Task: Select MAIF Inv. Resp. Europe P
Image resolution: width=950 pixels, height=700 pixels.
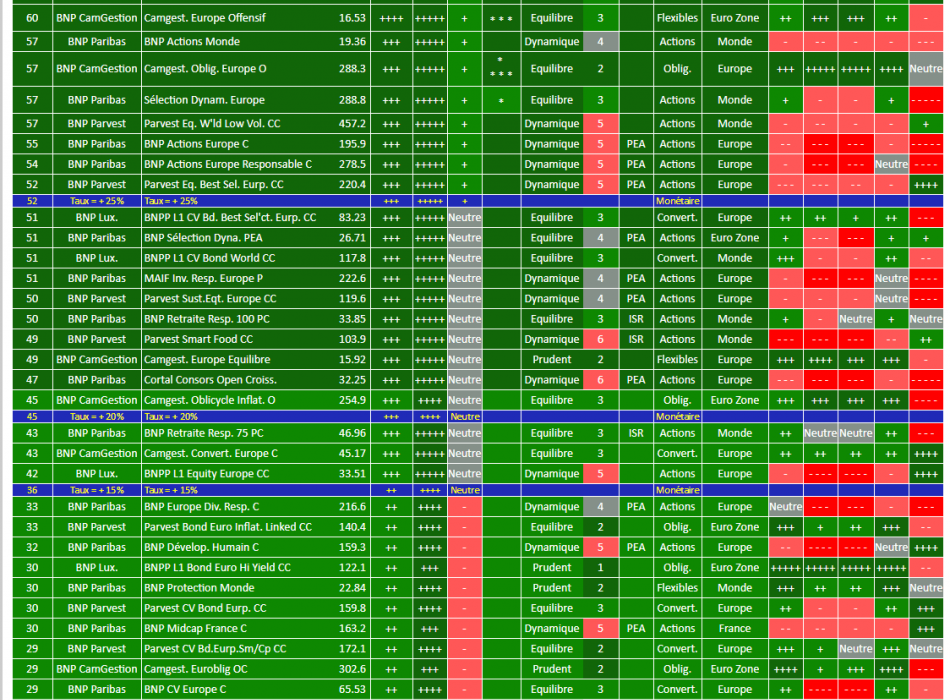Action: 204,279
